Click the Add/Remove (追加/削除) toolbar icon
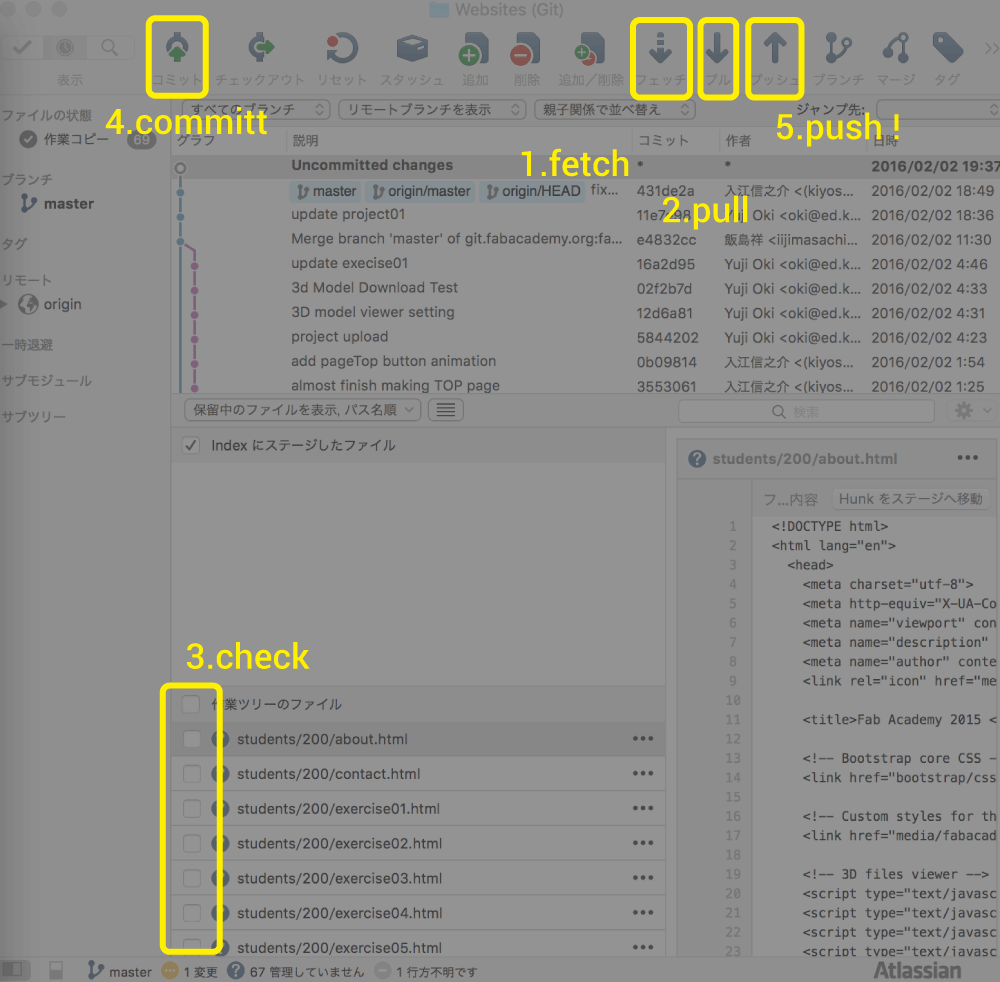This screenshot has height=982, width=1000. point(590,49)
